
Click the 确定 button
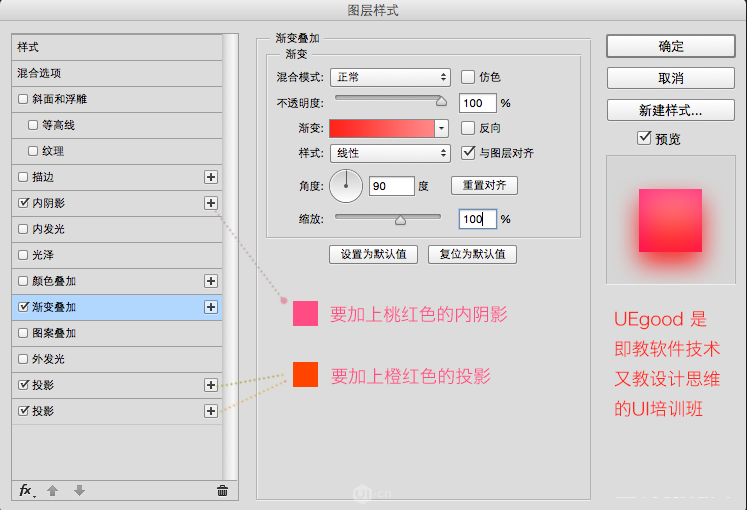coord(670,46)
